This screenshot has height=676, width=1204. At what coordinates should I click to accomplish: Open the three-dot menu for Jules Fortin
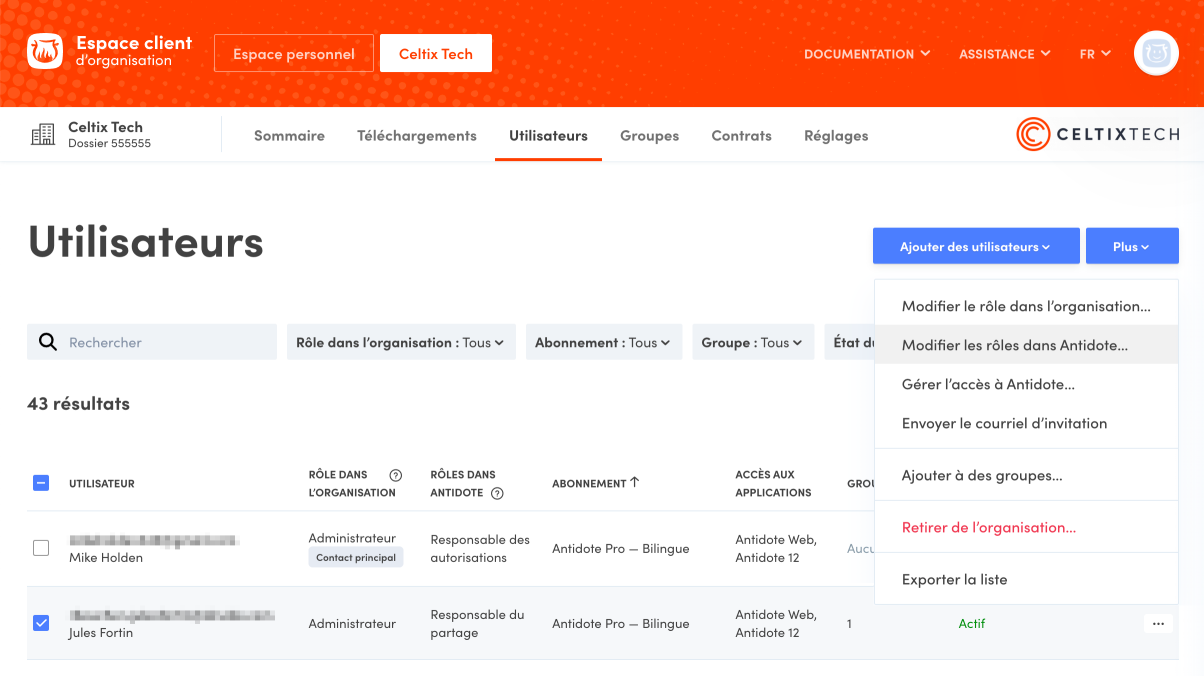coord(1158,623)
